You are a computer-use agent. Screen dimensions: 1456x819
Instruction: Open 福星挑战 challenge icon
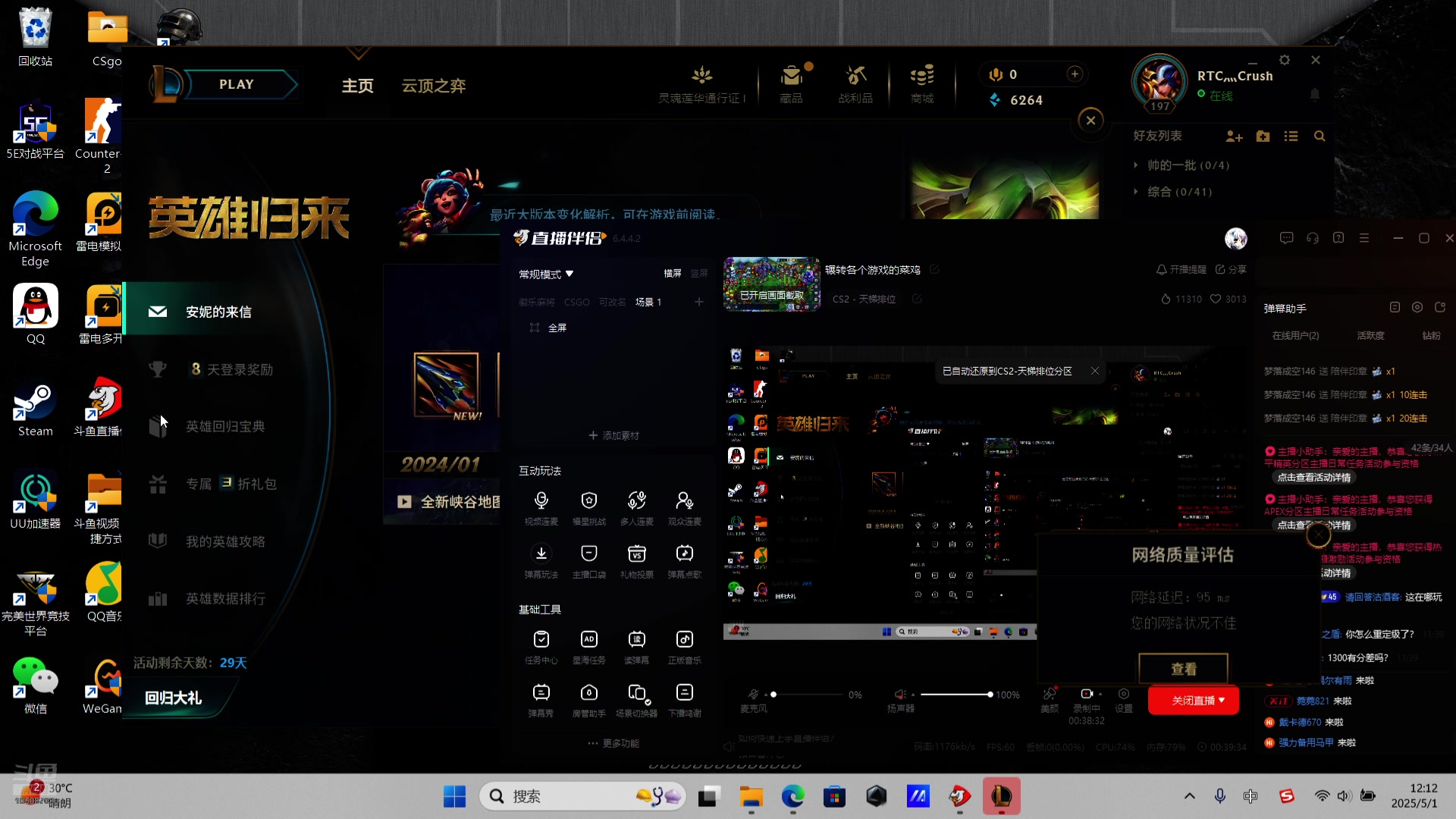pos(588,507)
